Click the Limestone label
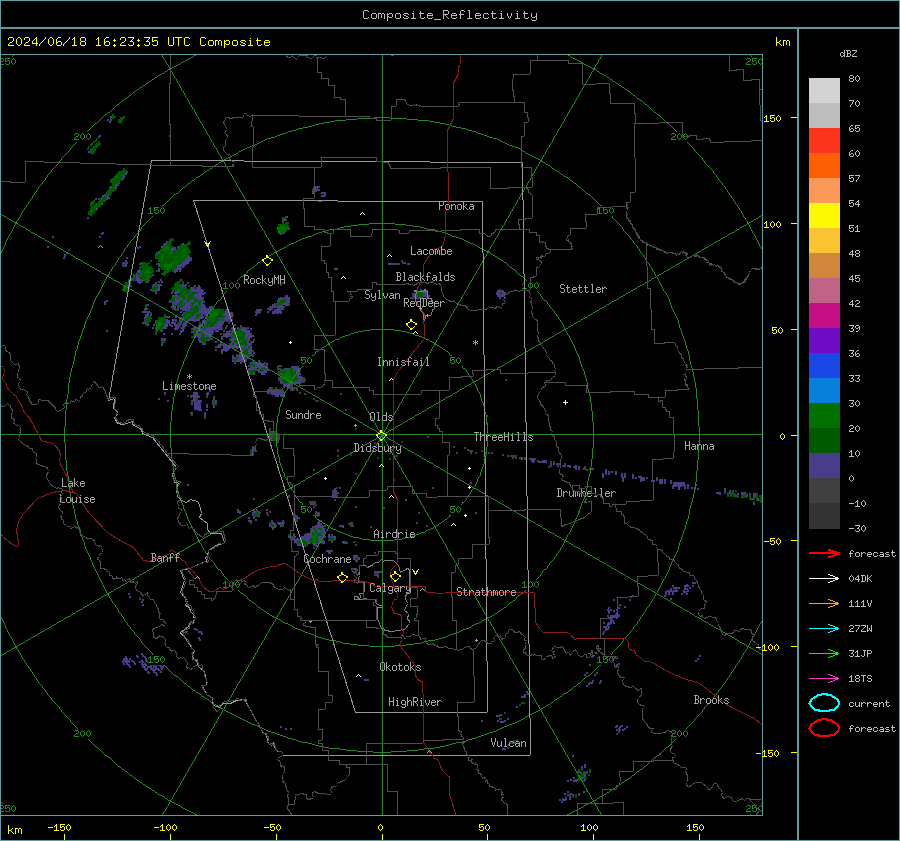This screenshot has width=900, height=841. pyautogui.click(x=189, y=386)
